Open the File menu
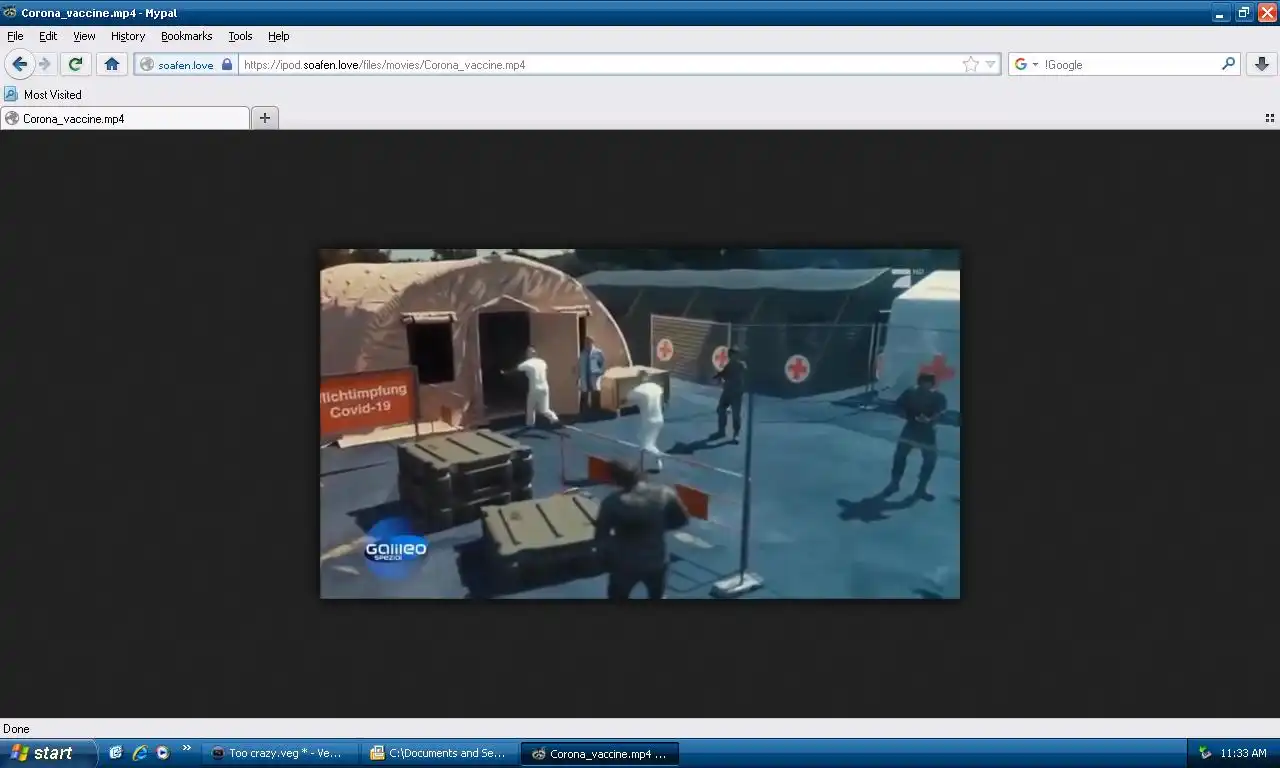Viewport: 1280px width, 768px height. click(x=15, y=36)
